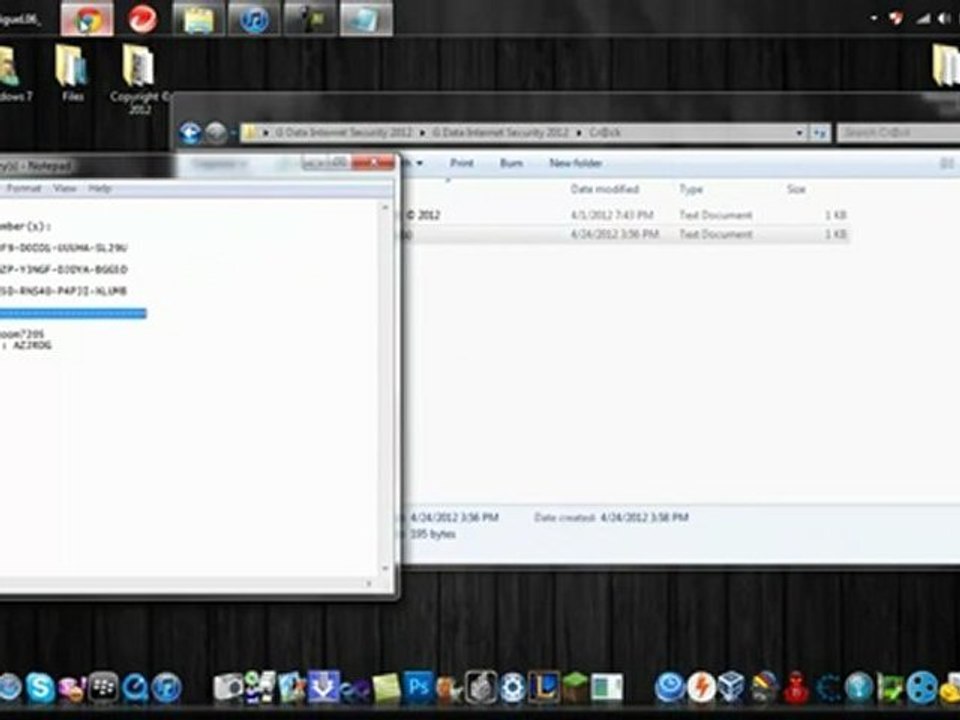
Task: Click Notepad vertical scrollbar up arrow
Action: tap(385, 208)
